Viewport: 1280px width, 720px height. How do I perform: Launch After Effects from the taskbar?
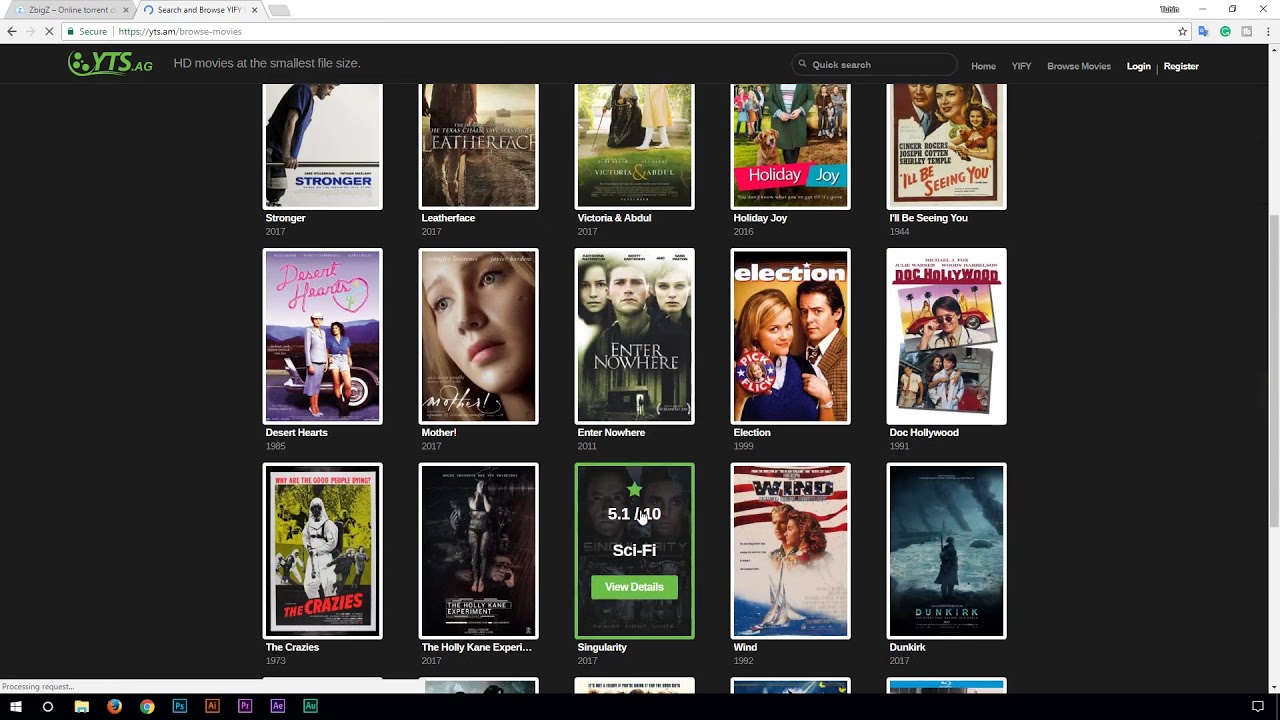(x=278, y=706)
